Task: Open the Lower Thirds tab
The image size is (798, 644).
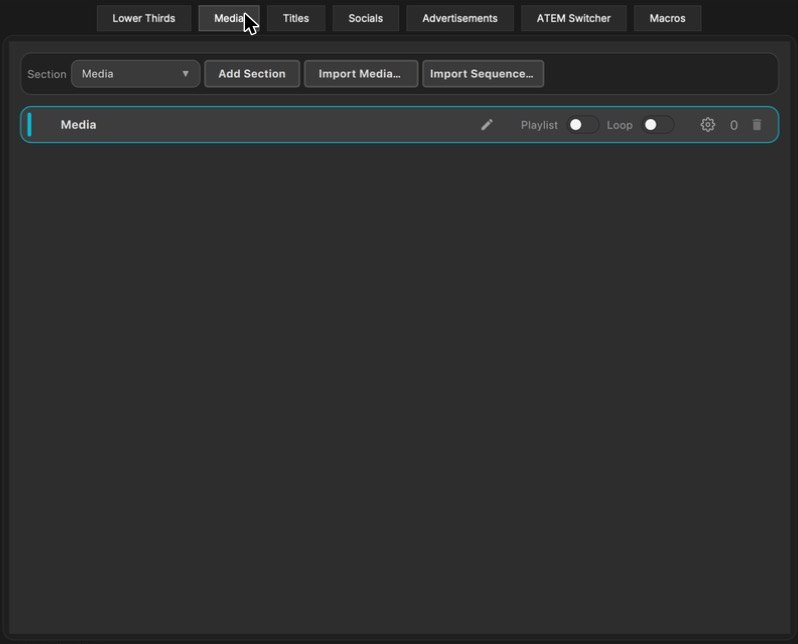Action: coord(144,18)
